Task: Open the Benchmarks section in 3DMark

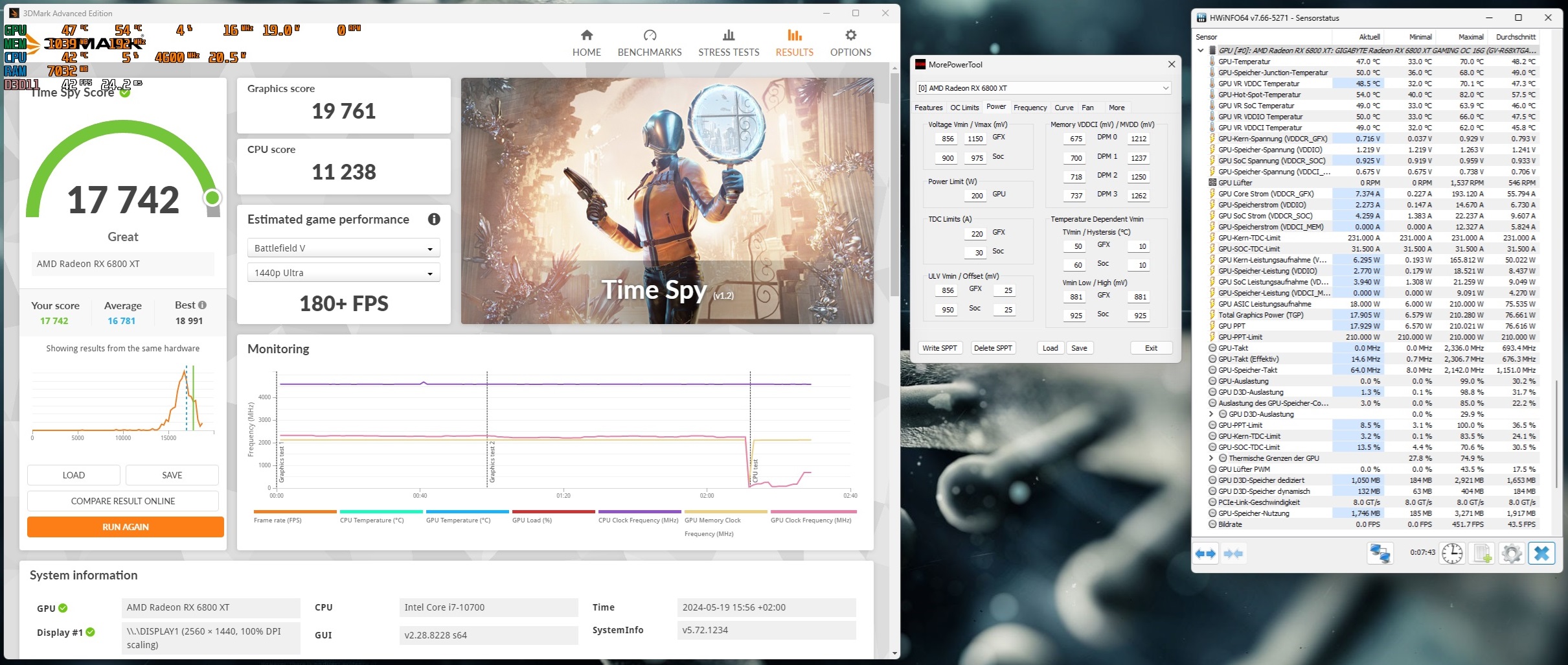Action: click(648, 42)
